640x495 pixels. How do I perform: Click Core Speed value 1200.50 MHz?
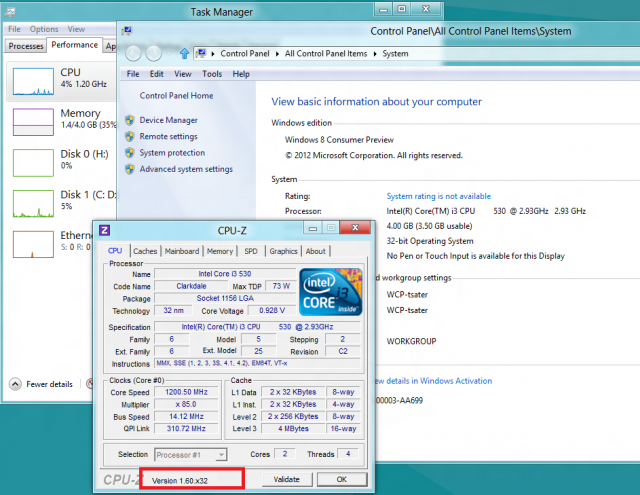pyautogui.click(x=187, y=392)
